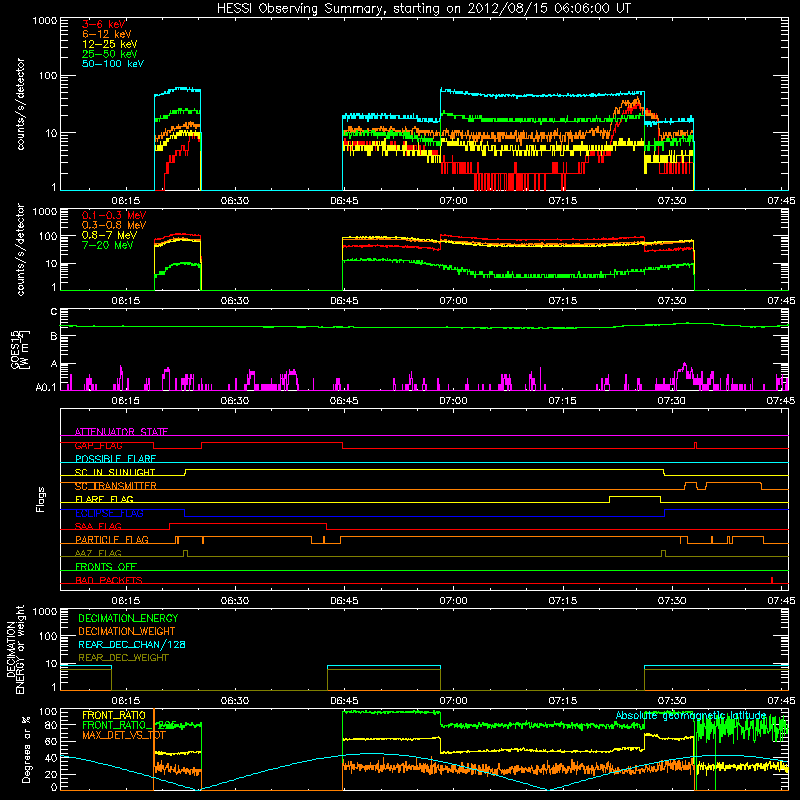
Task: Click the MAX_DET_VS_TOT legend label
Action: [124, 735]
